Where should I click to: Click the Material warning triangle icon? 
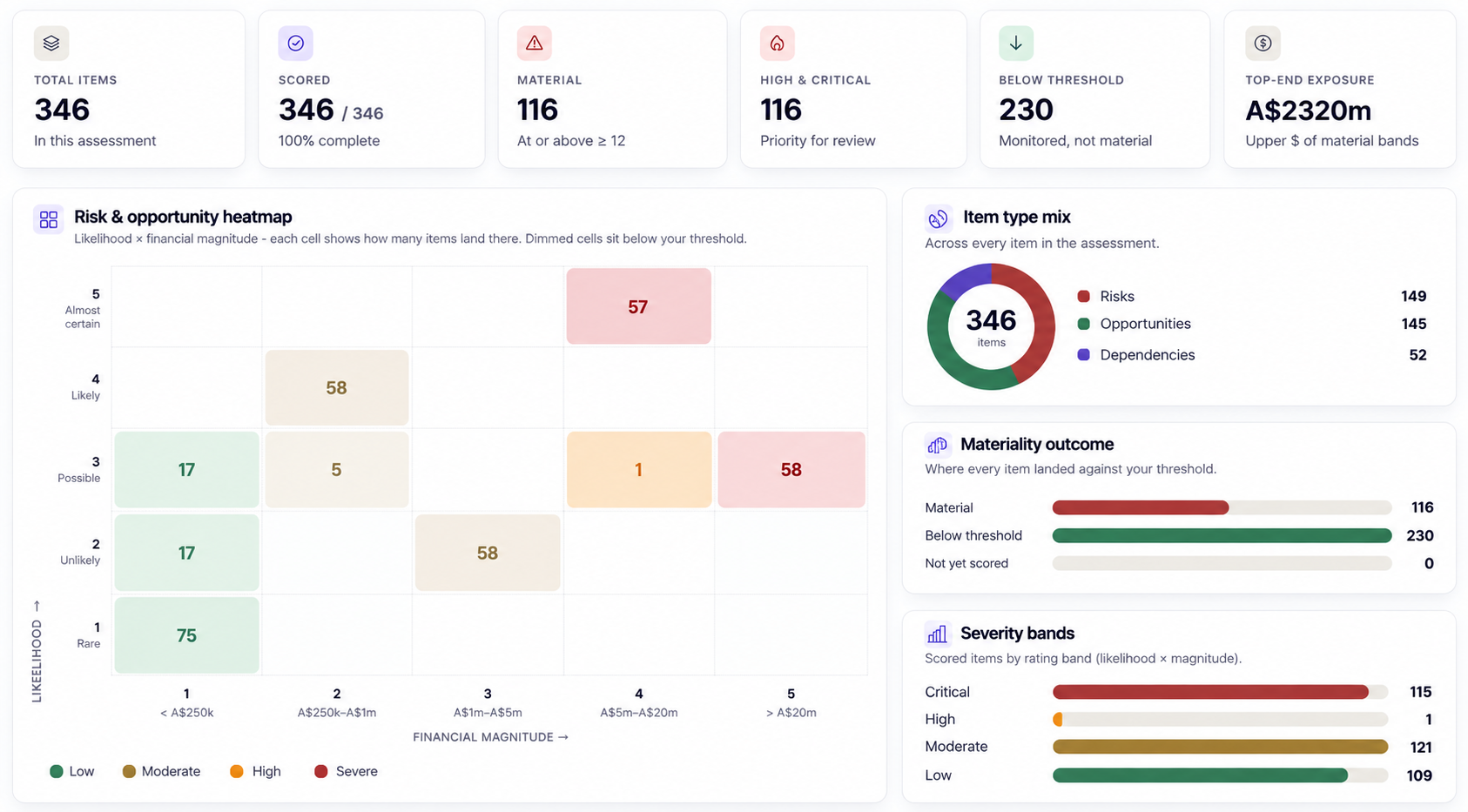(535, 44)
